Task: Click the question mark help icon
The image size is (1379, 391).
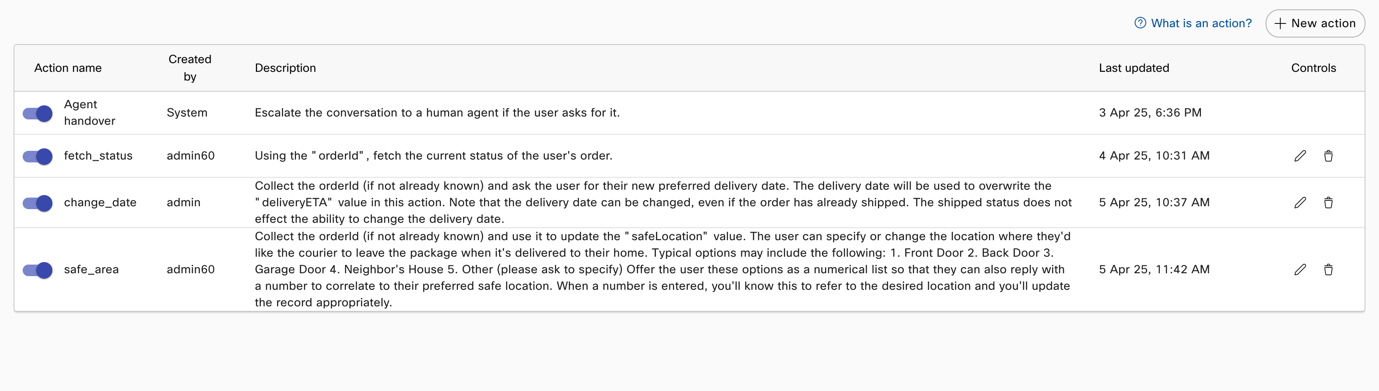Action: (1140, 23)
